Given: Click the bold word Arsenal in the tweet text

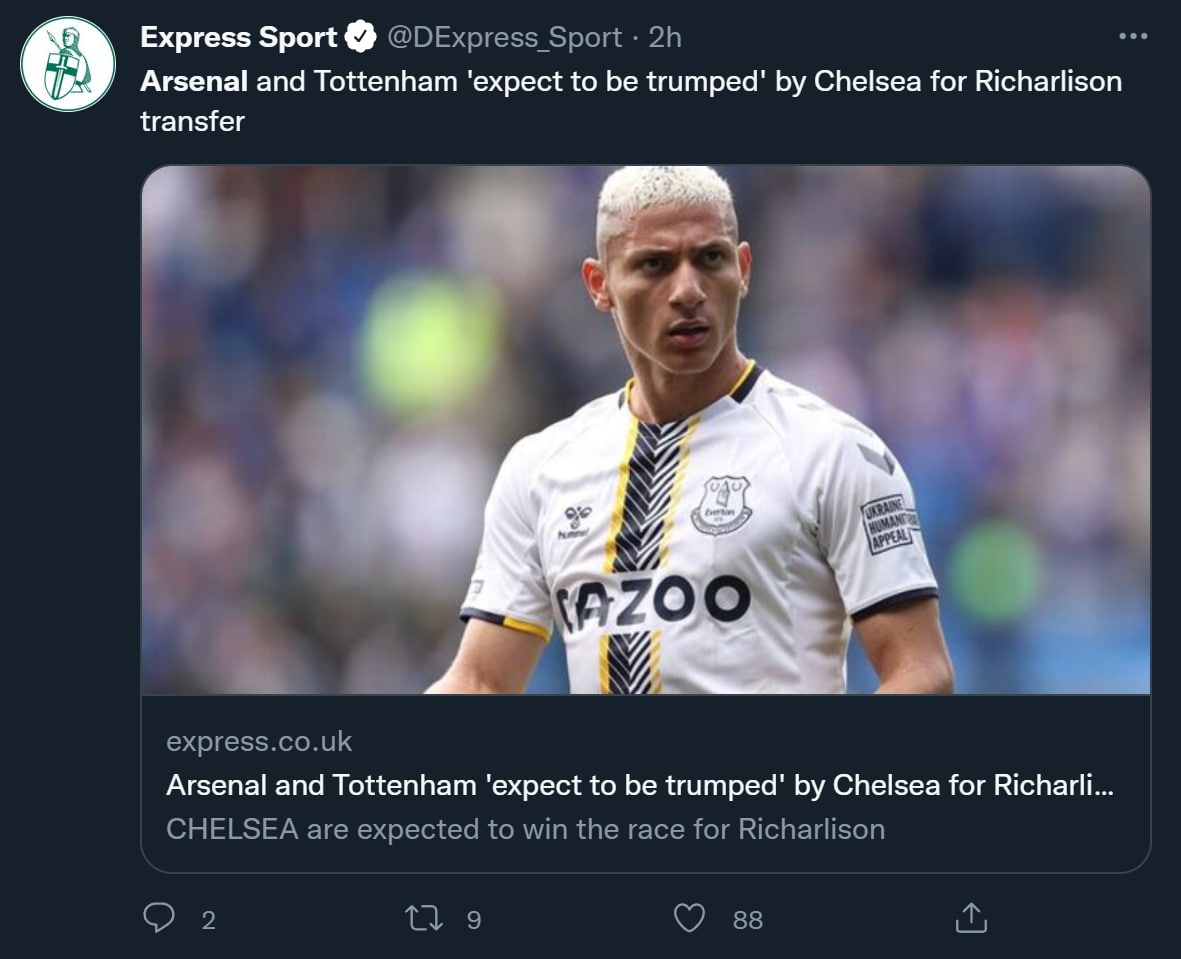Looking at the screenshot, I should [x=194, y=81].
